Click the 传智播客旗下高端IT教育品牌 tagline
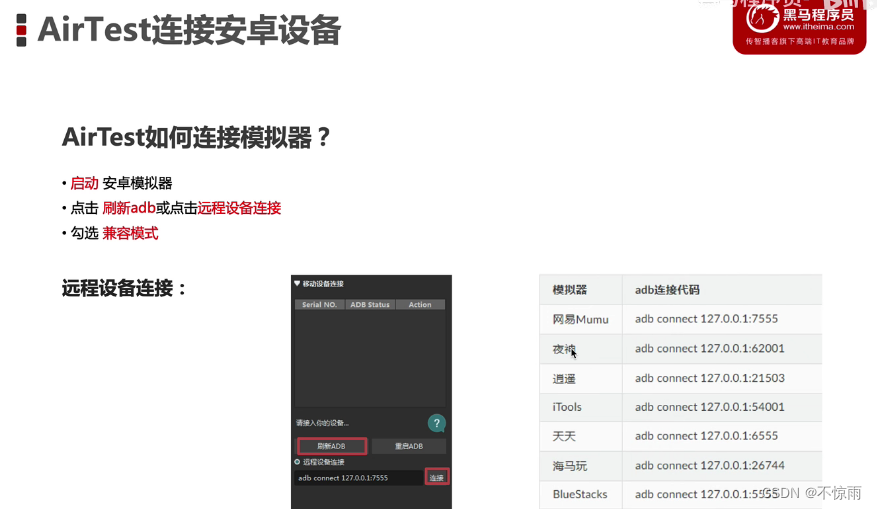The width and height of the screenshot is (877, 509). (800, 41)
